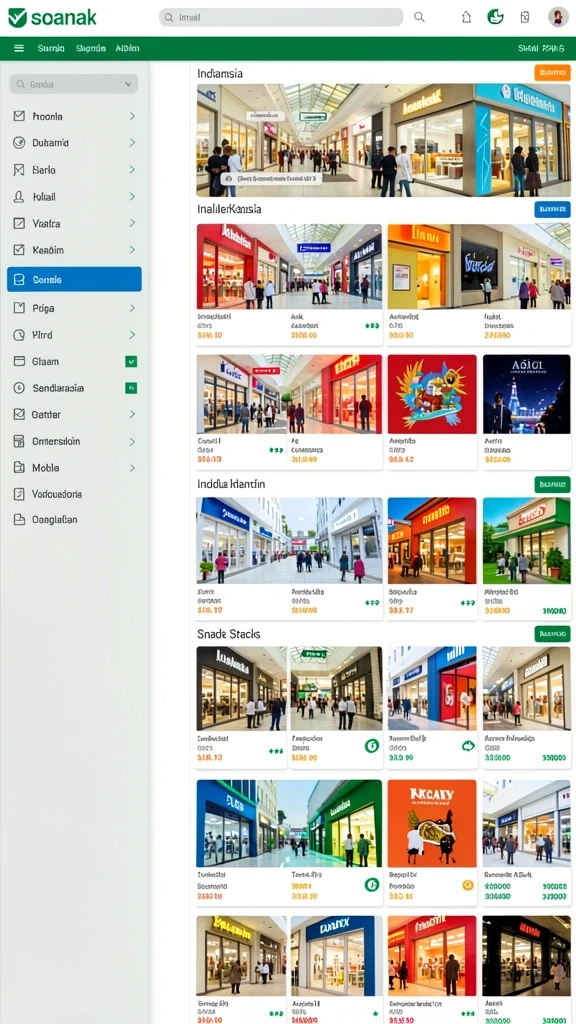
Task: Click the green circular badge on second Snade Stacks card
Action: 372,745
